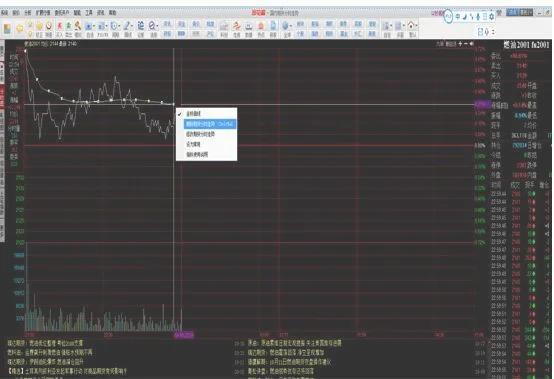Click the plus button above the chart
Screen dimensions: 554x379
[460, 44]
